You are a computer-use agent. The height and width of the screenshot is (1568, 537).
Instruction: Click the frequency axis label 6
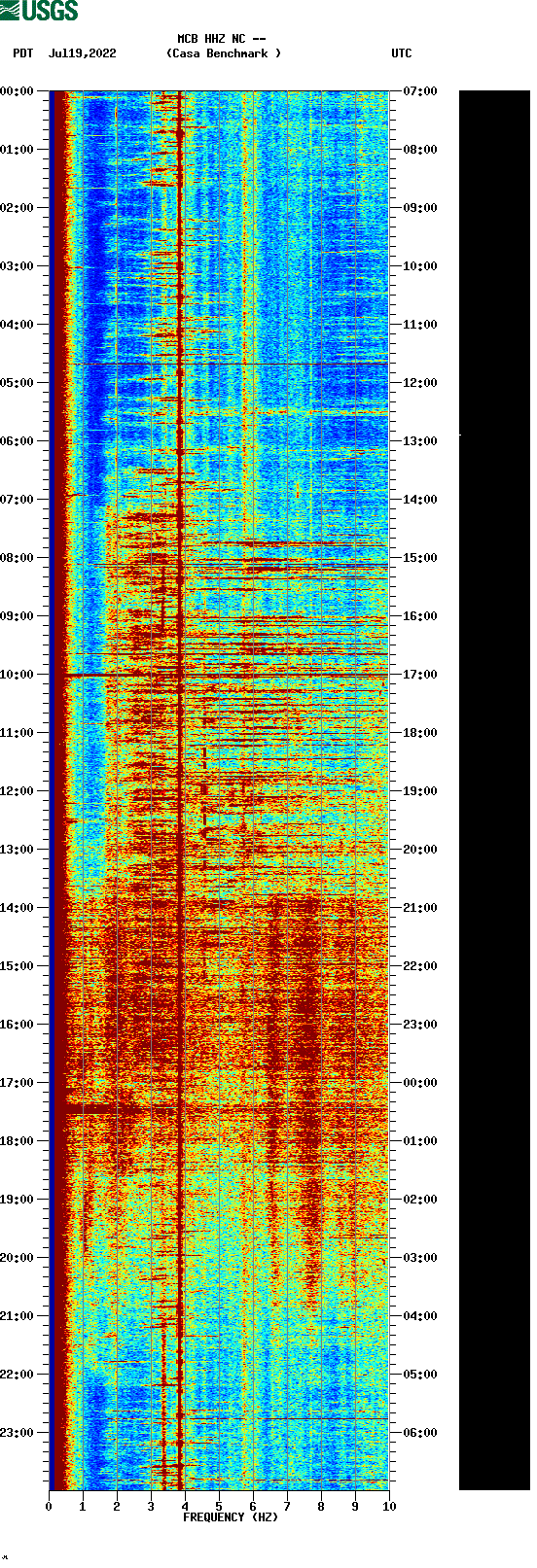point(253,1507)
